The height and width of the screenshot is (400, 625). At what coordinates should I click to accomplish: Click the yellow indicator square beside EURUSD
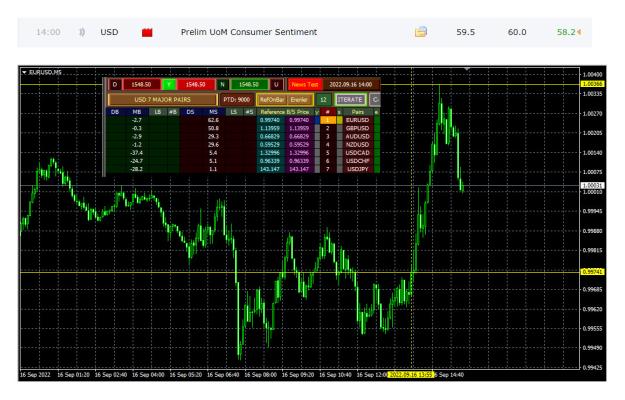tap(340, 120)
